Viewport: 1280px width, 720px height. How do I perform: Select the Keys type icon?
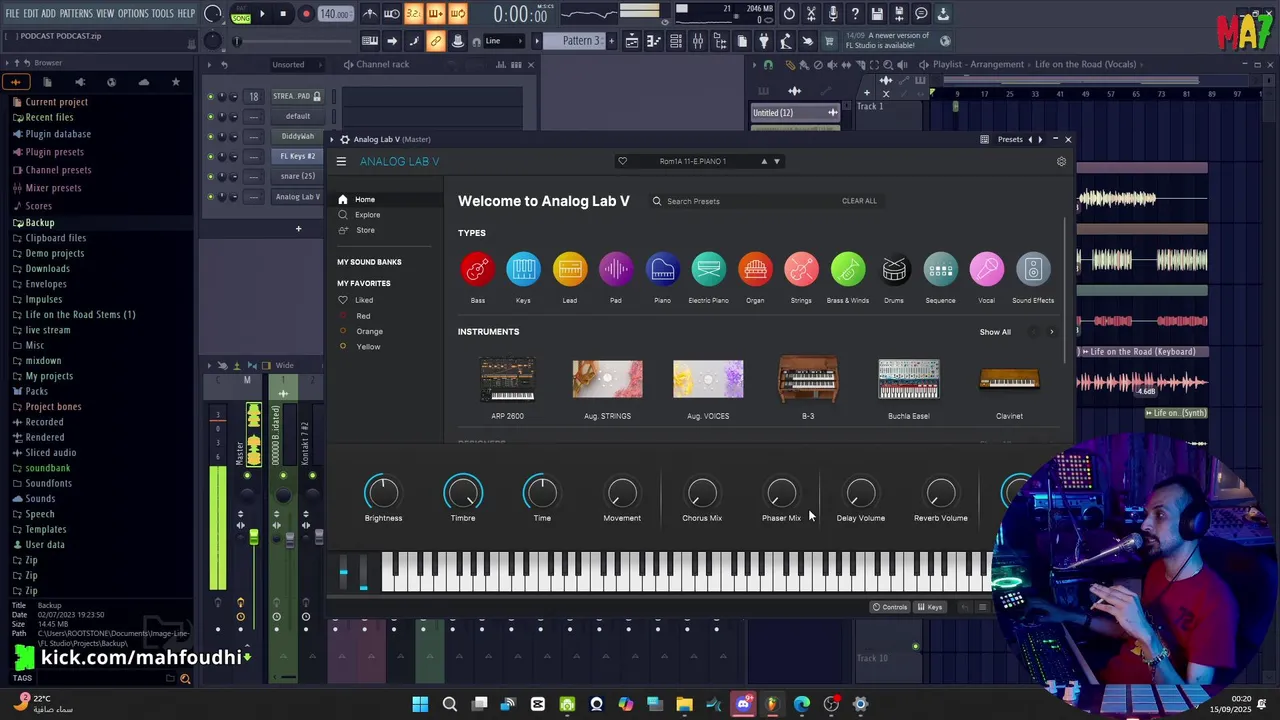click(523, 269)
